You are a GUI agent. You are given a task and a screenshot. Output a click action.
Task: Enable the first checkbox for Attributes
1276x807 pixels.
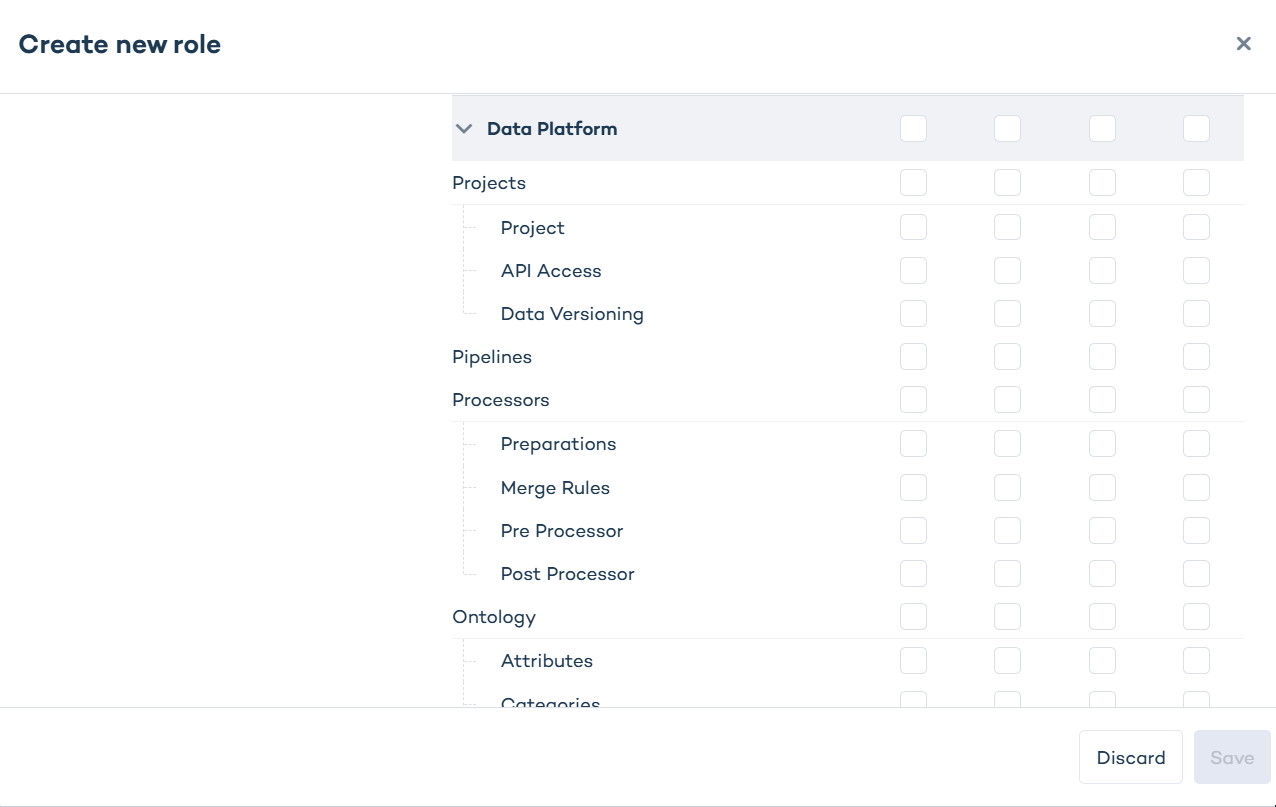[913, 660]
